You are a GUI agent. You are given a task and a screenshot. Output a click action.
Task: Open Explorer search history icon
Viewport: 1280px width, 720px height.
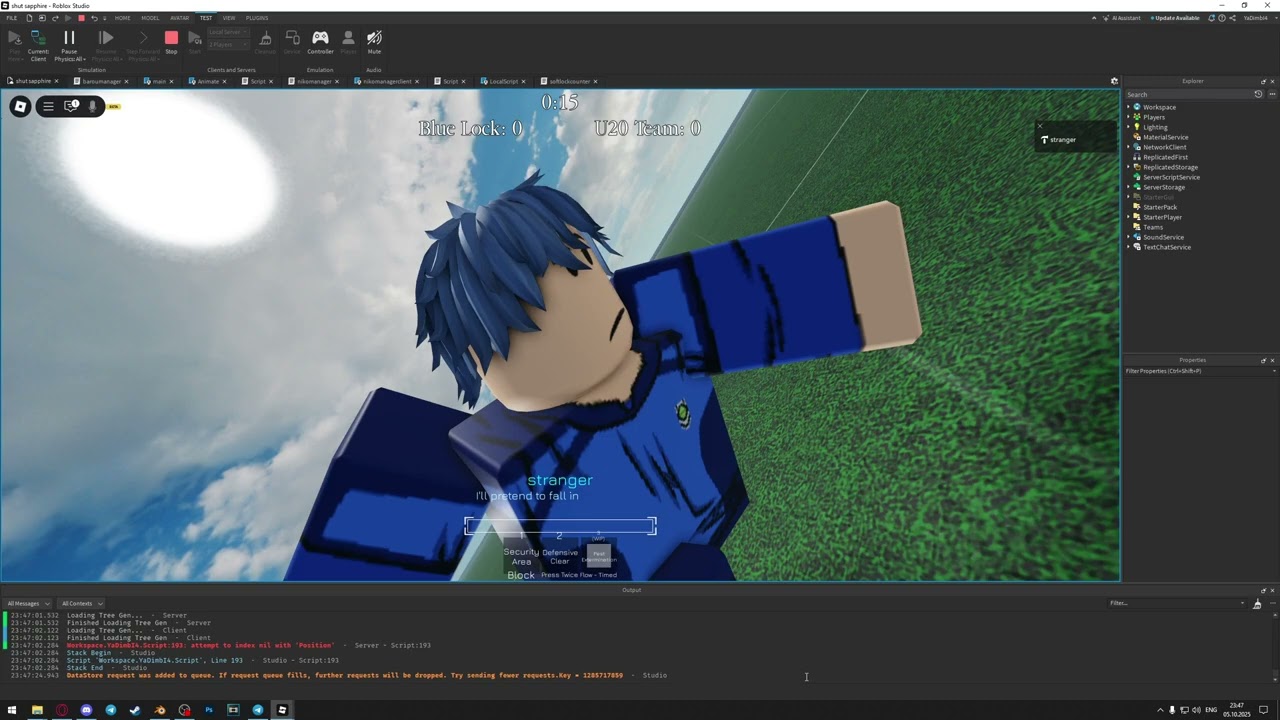coord(1258,94)
